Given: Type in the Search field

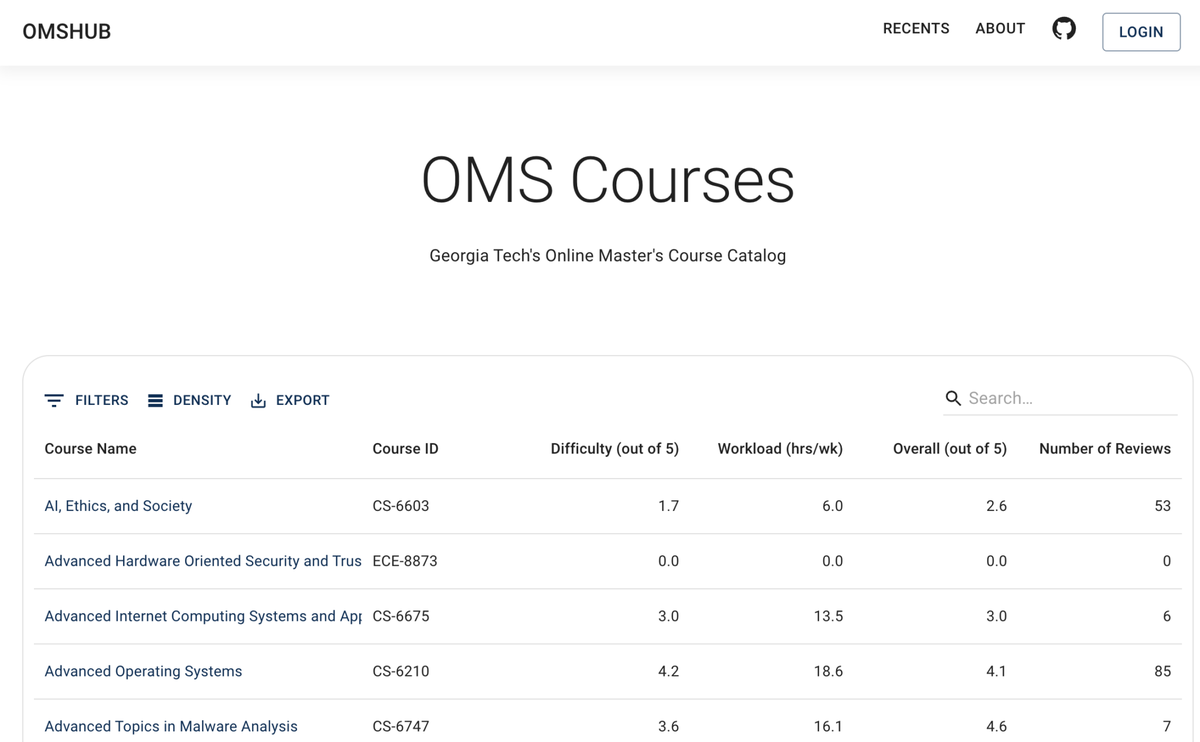Looking at the screenshot, I should point(1070,398).
